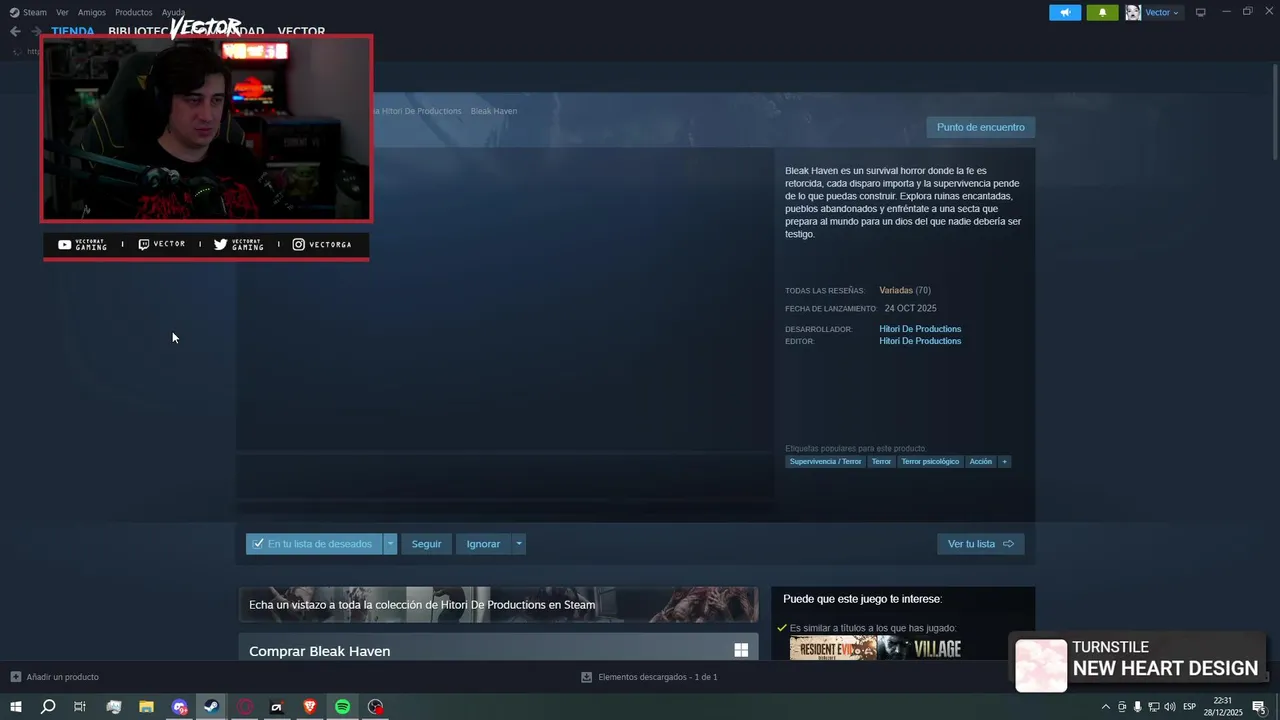The height and width of the screenshot is (720, 1280).
Task: Open developer Hitori De Productions link
Action: point(920,329)
